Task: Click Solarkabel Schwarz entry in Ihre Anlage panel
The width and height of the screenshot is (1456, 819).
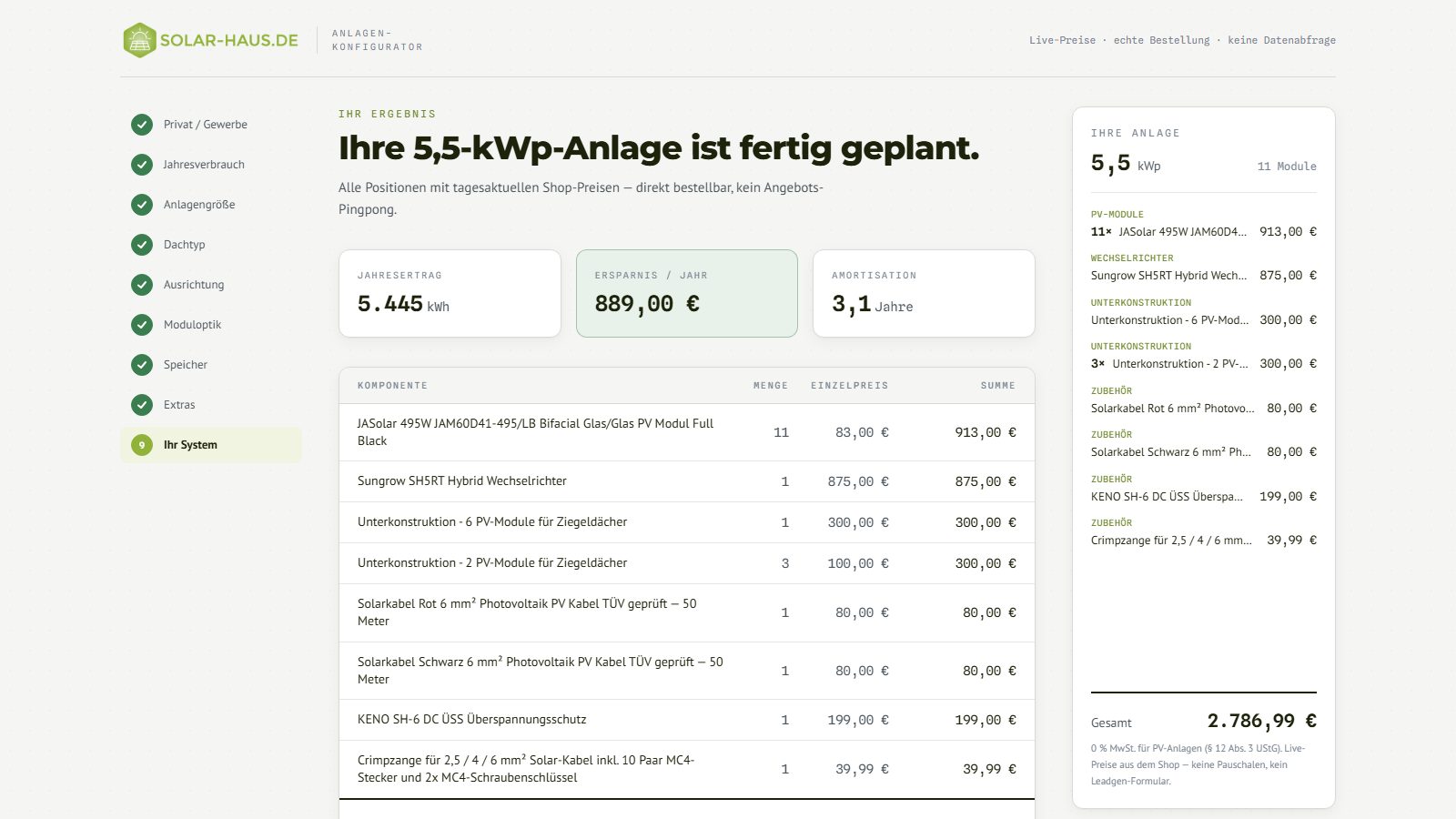Action: [1204, 444]
